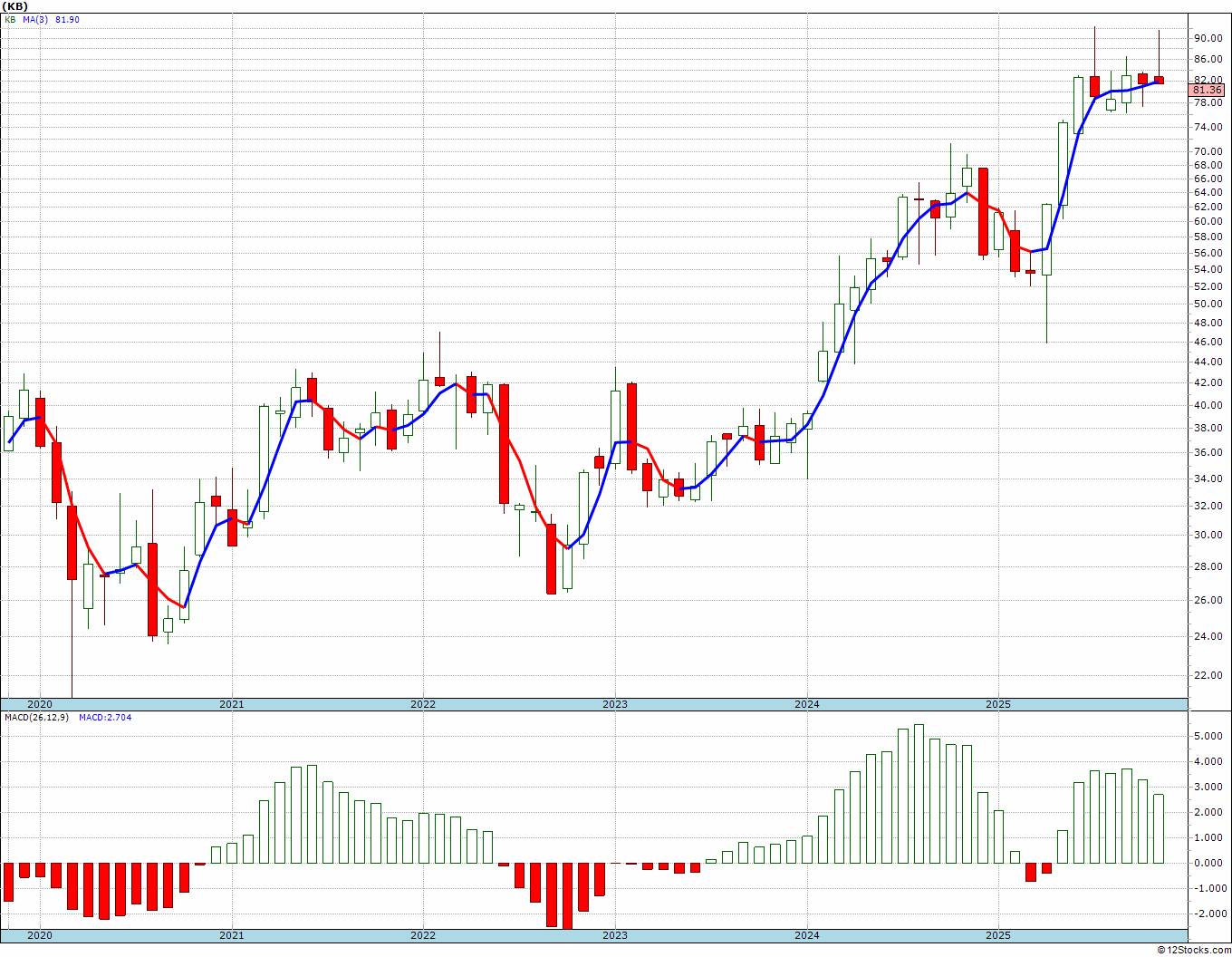Click the MACD(26,12,9) indicator label
Screen dimensions: 1232x957
pos(37,718)
